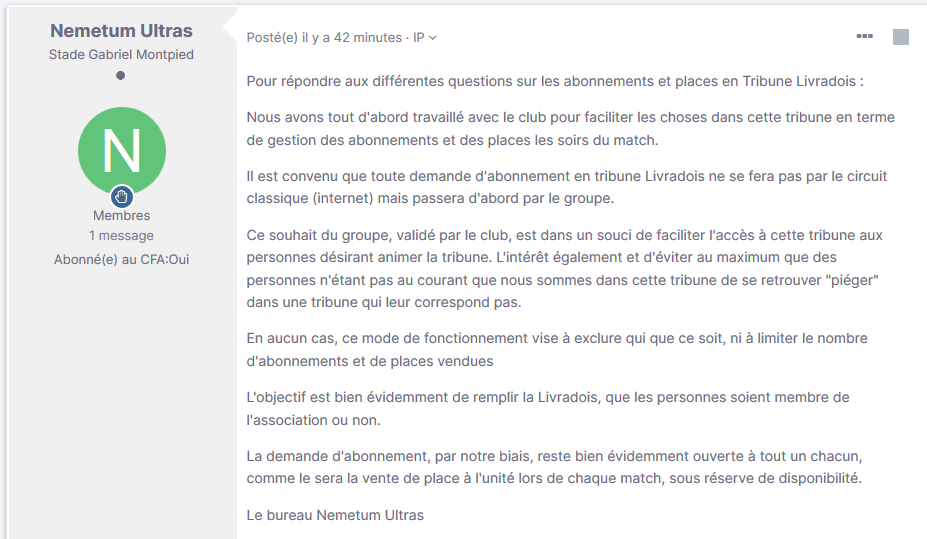The image size is (927, 539).
Task: Tick the post selection checkbox
Action: tap(900, 37)
